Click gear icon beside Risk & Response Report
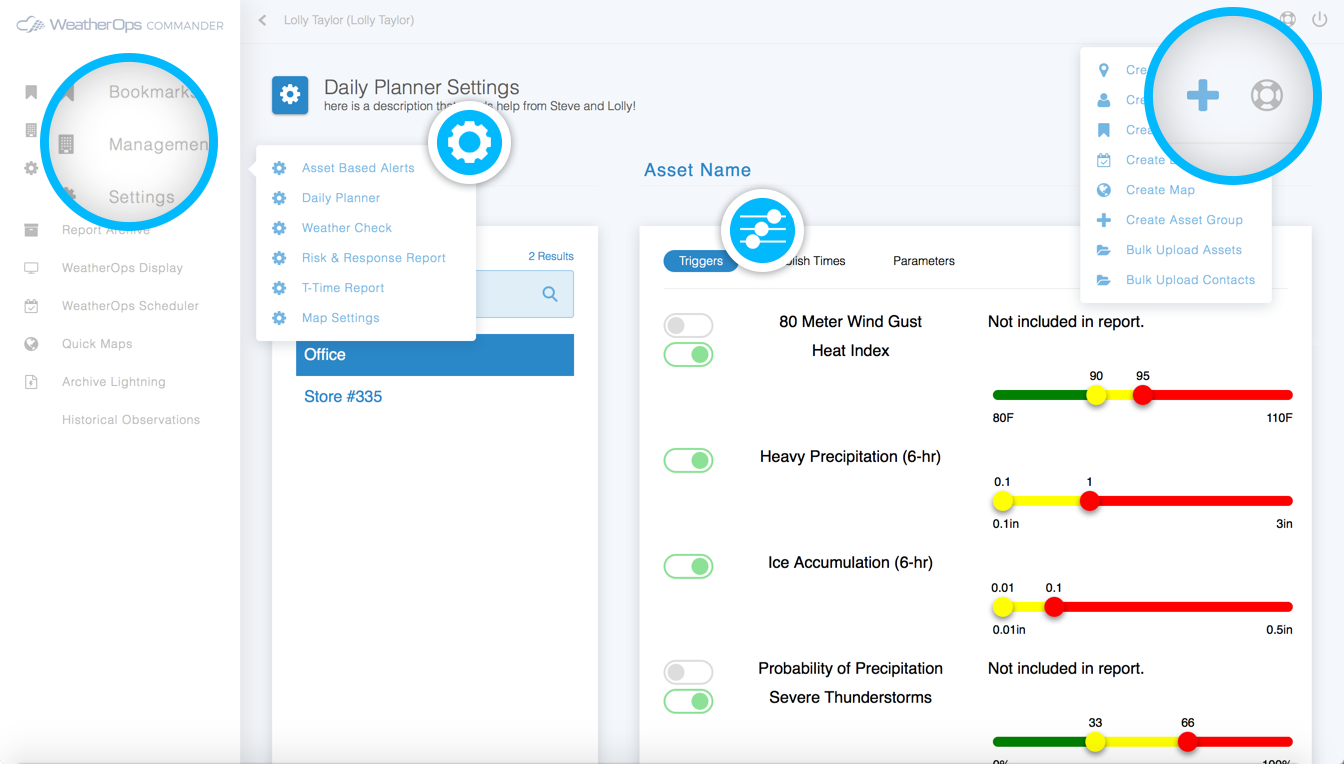This screenshot has width=1344, height=764. pyautogui.click(x=279, y=258)
